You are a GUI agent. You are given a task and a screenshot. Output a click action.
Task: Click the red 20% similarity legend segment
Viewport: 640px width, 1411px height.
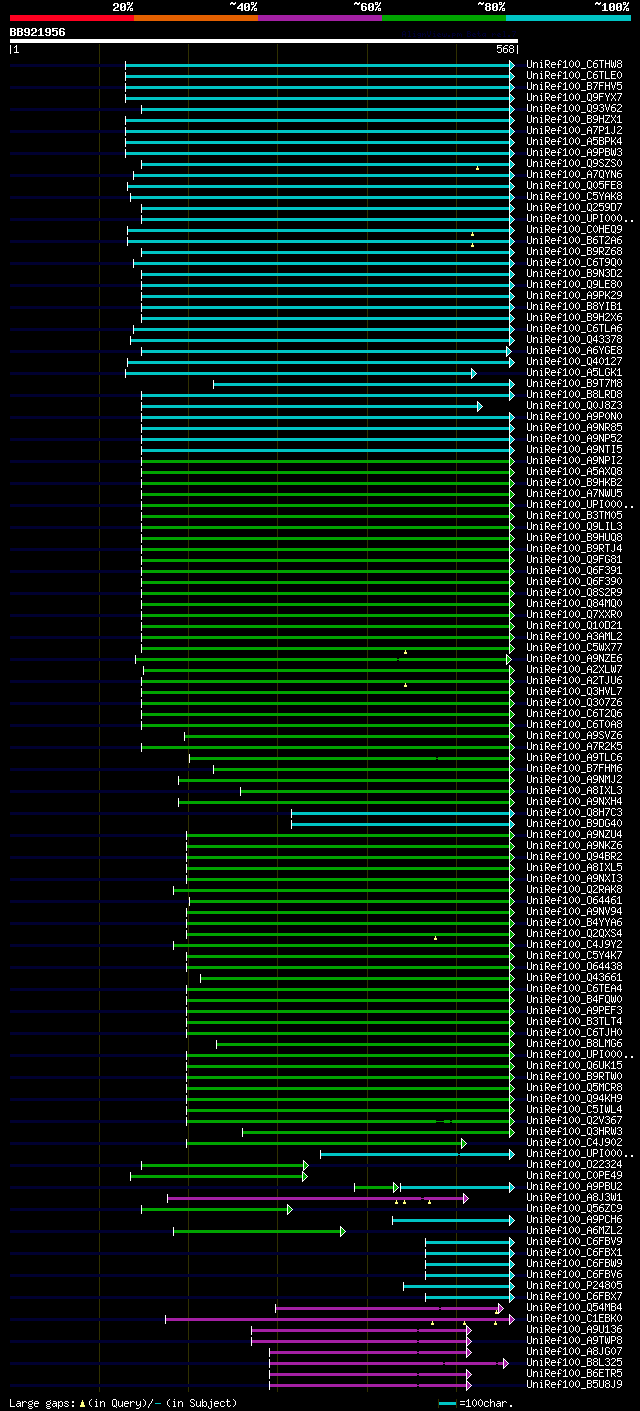71,18
